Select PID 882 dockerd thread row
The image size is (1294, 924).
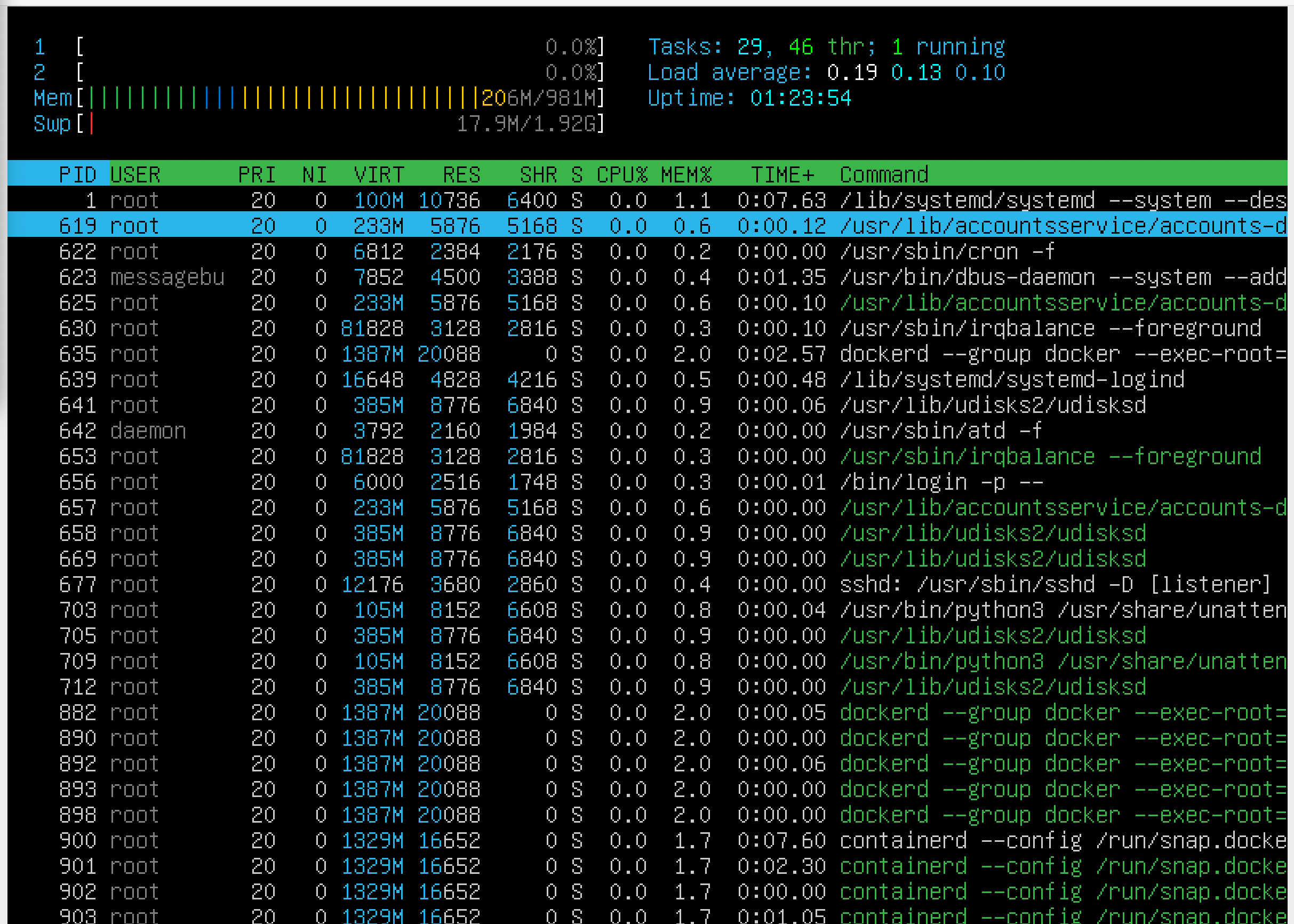[648, 712]
